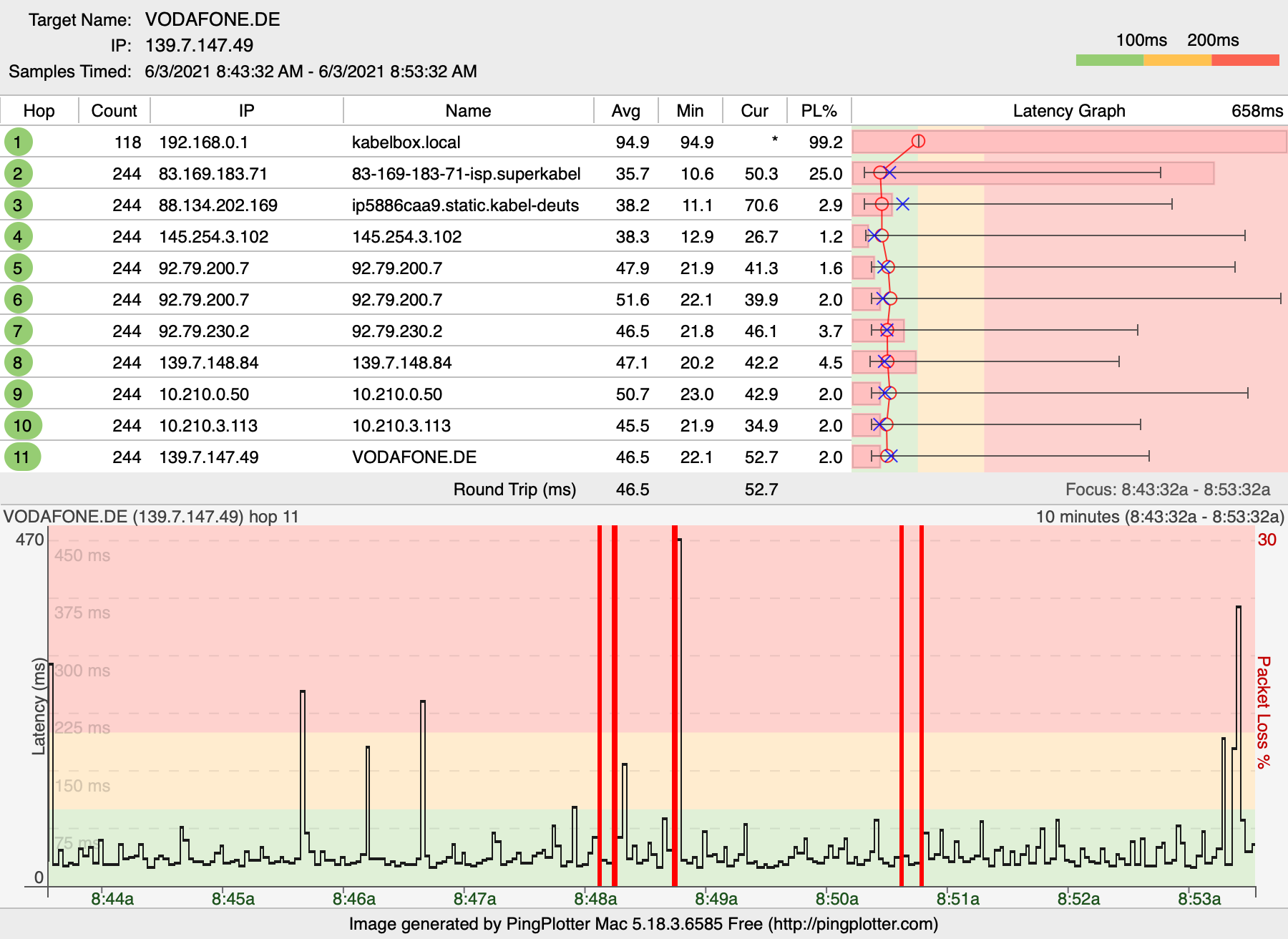Viewport: 1288px width, 939px height.
Task: Select the 139.7.148.84 IP cell in hop 8
Action: [208, 363]
